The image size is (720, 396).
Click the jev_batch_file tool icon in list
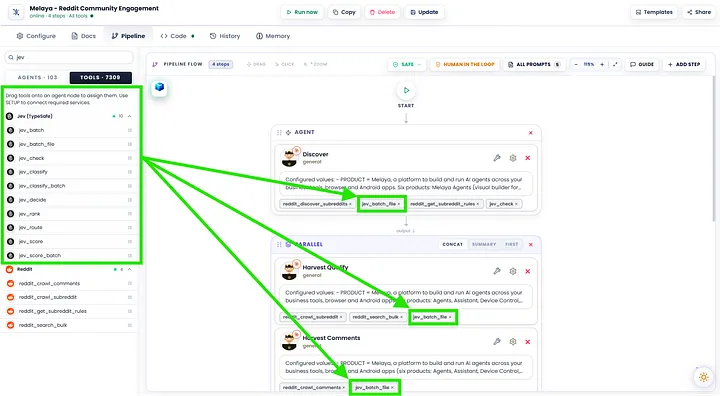coord(11,144)
